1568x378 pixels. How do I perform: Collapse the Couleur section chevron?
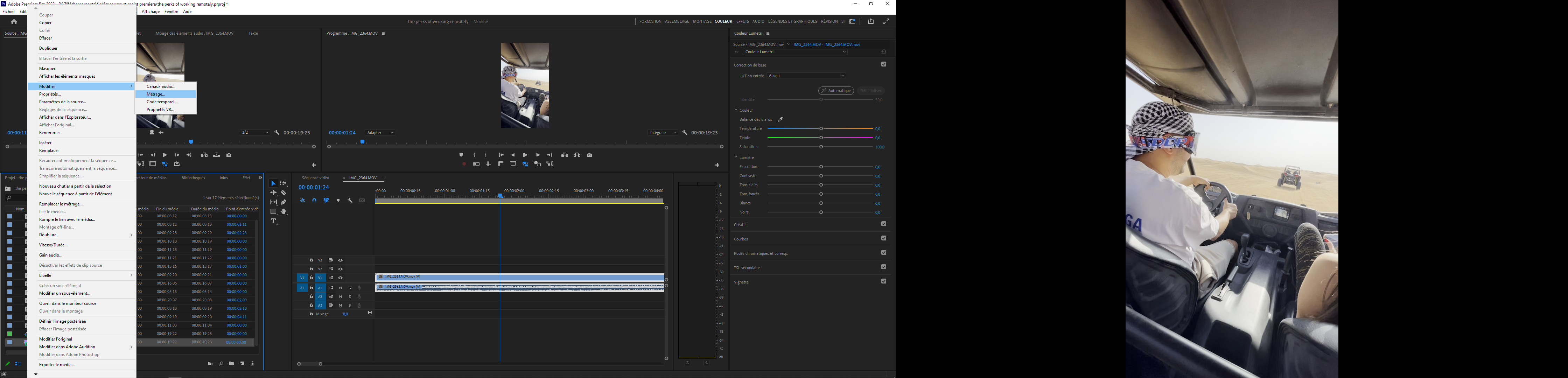tap(736, 110)
